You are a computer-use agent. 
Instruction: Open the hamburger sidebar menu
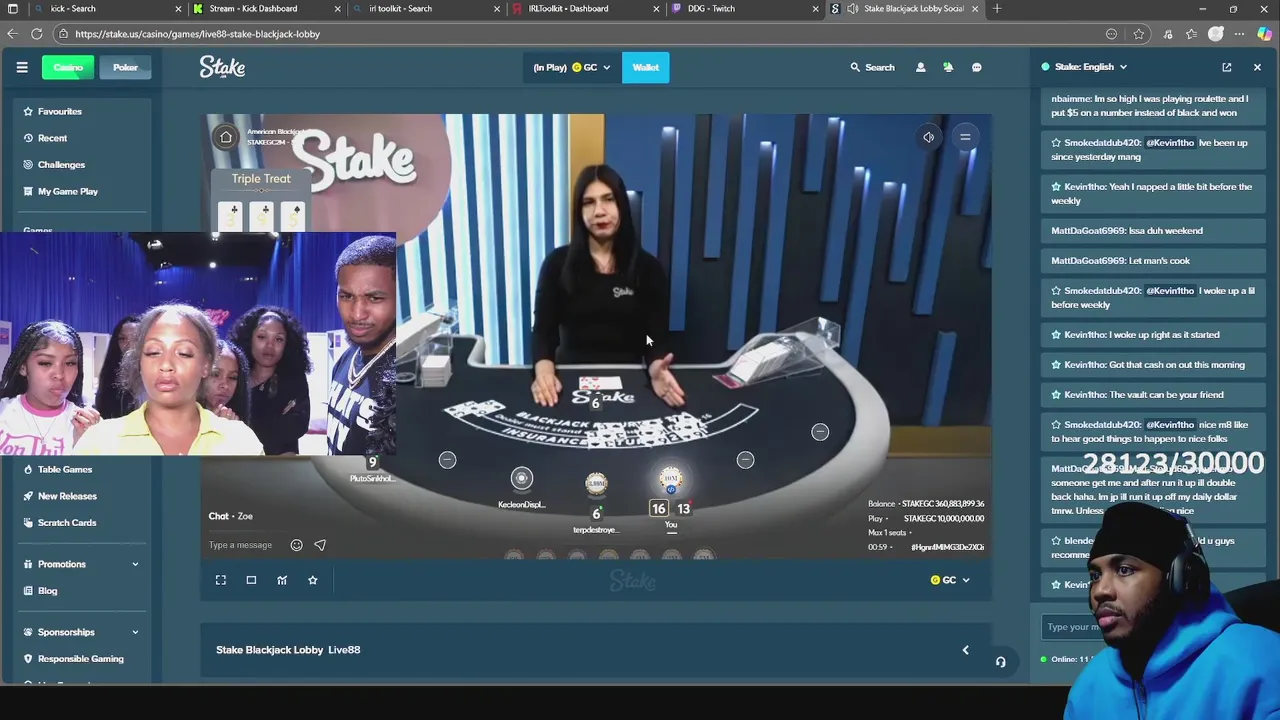[22, 67]
